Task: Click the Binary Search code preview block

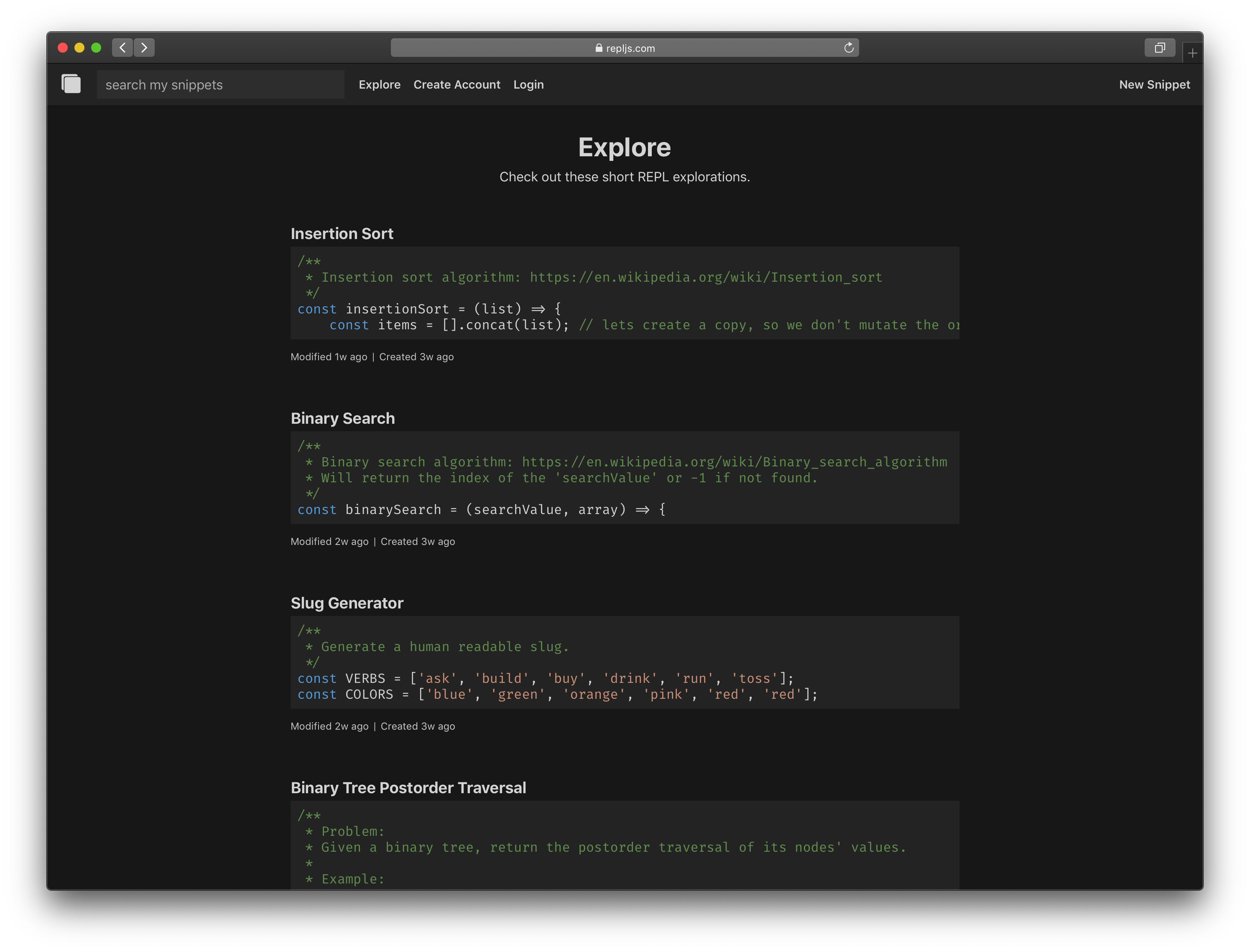Action: tap(624, 478)
